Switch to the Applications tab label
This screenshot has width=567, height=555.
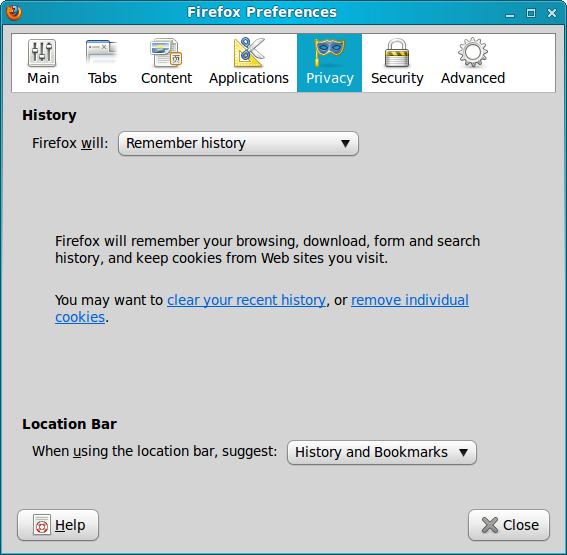pyautogui.click(x=249, y=78)
